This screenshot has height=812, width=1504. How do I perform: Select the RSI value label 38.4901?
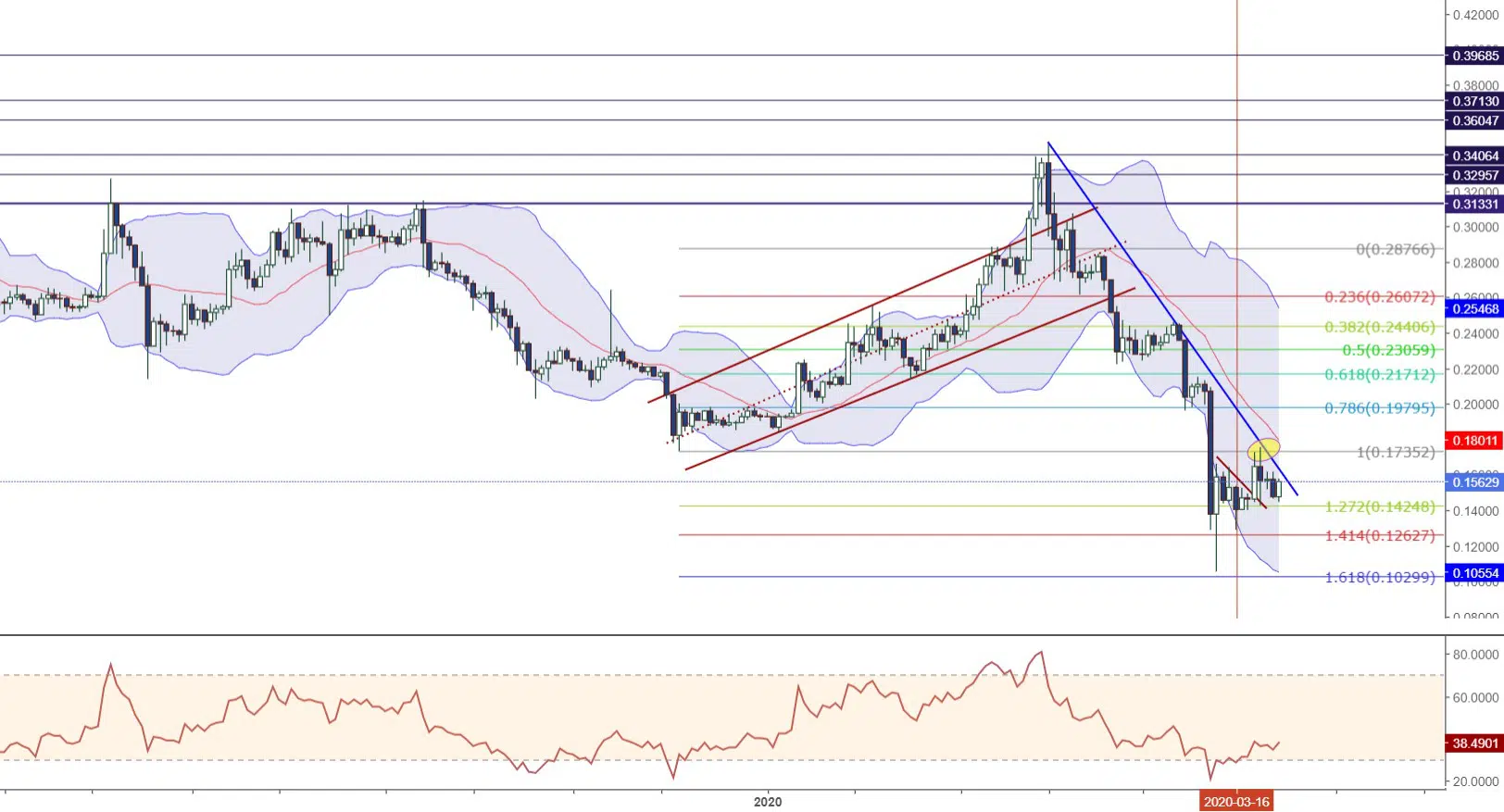(x=1474, y=743)
